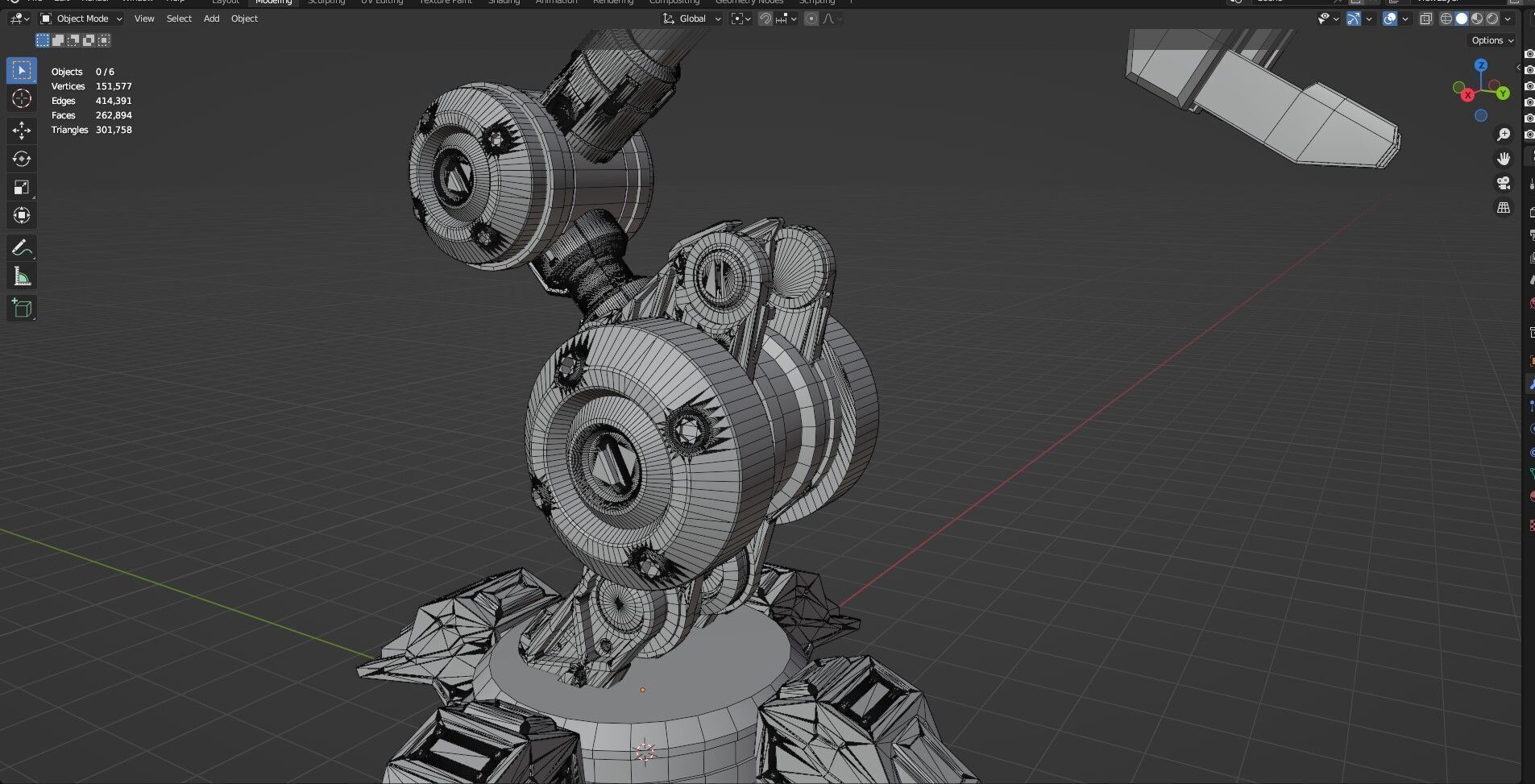Open the Add menu
Image resolution: width=1535 pixels, height=784 pixels.
pyautogui.click(x=211, y=19)
